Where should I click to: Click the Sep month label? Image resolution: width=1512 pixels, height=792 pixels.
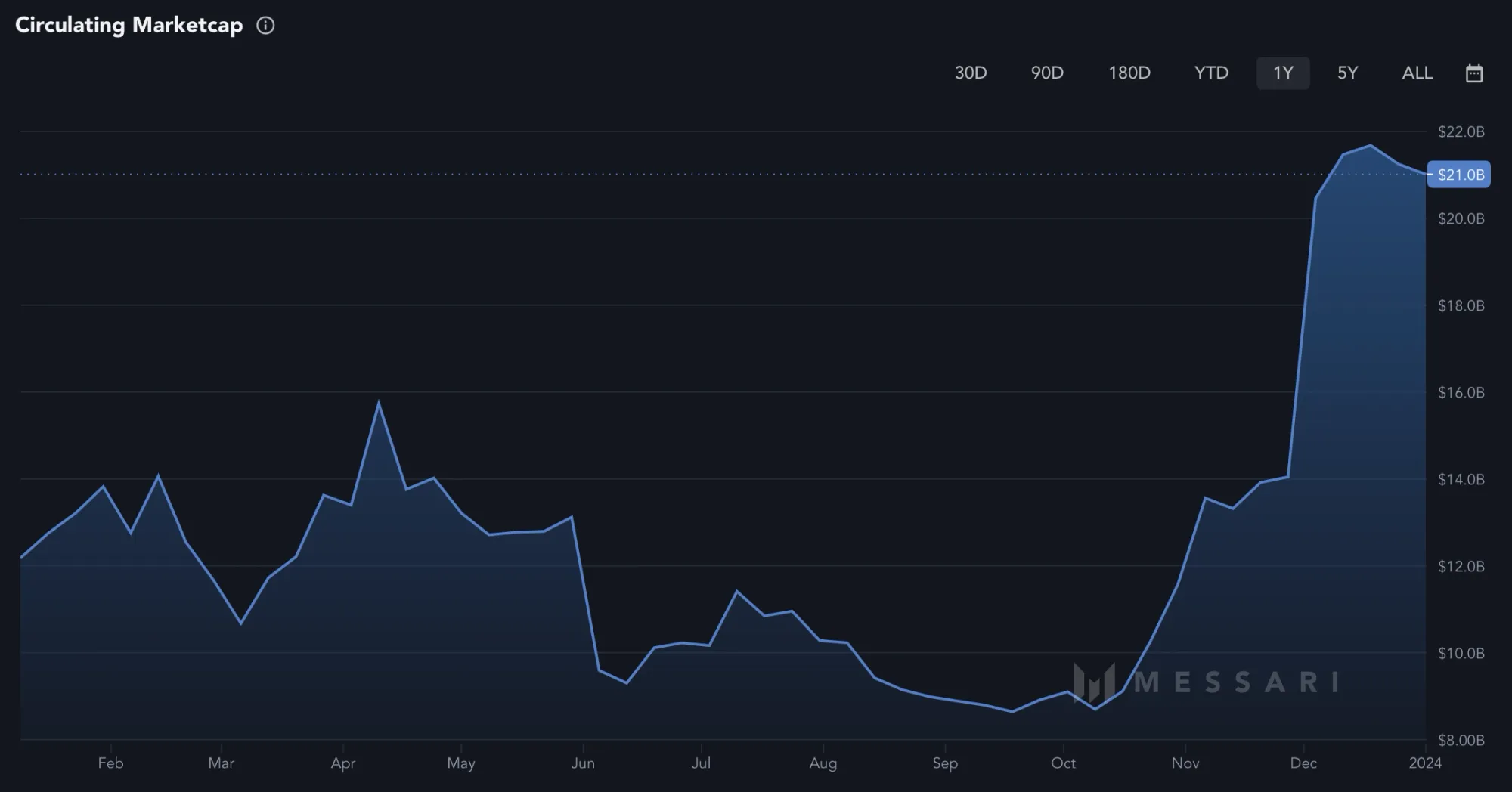[945, 763]
